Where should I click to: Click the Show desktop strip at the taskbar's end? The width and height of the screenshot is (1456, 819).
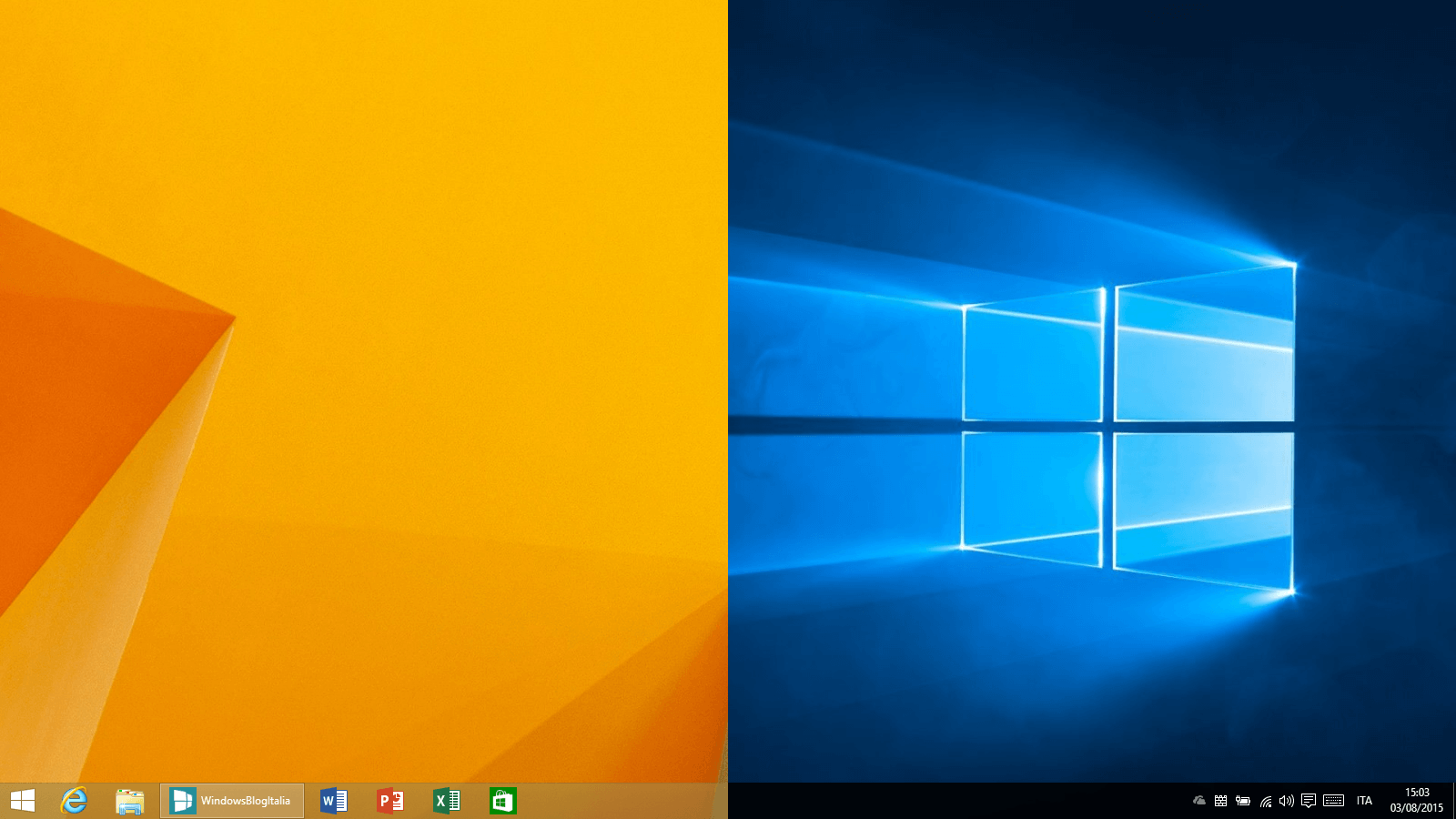coord(1453,801)
